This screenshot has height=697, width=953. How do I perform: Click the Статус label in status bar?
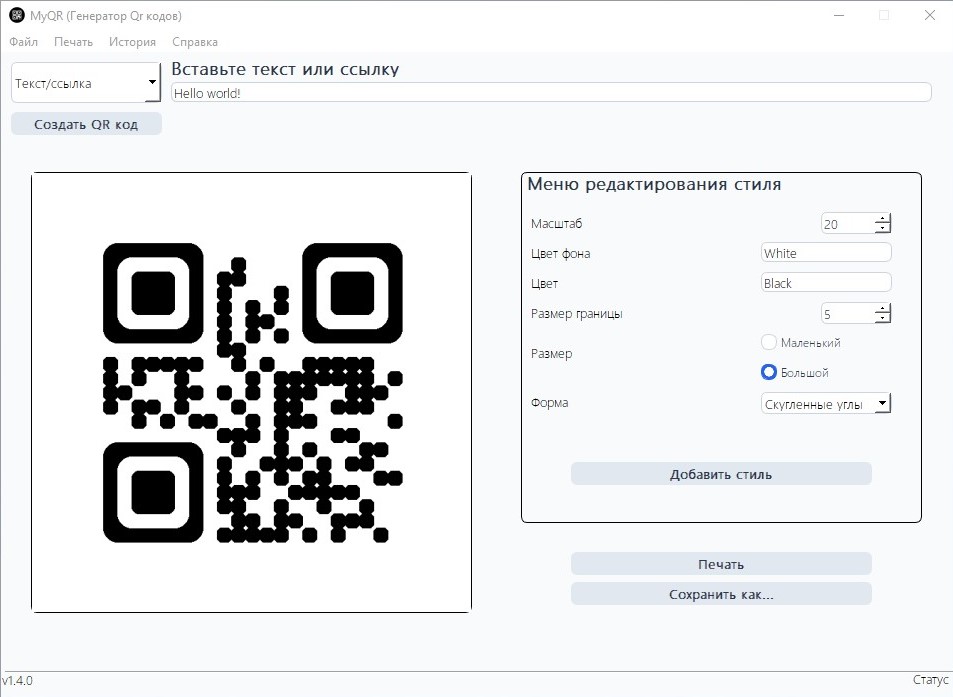click(931, 679)
